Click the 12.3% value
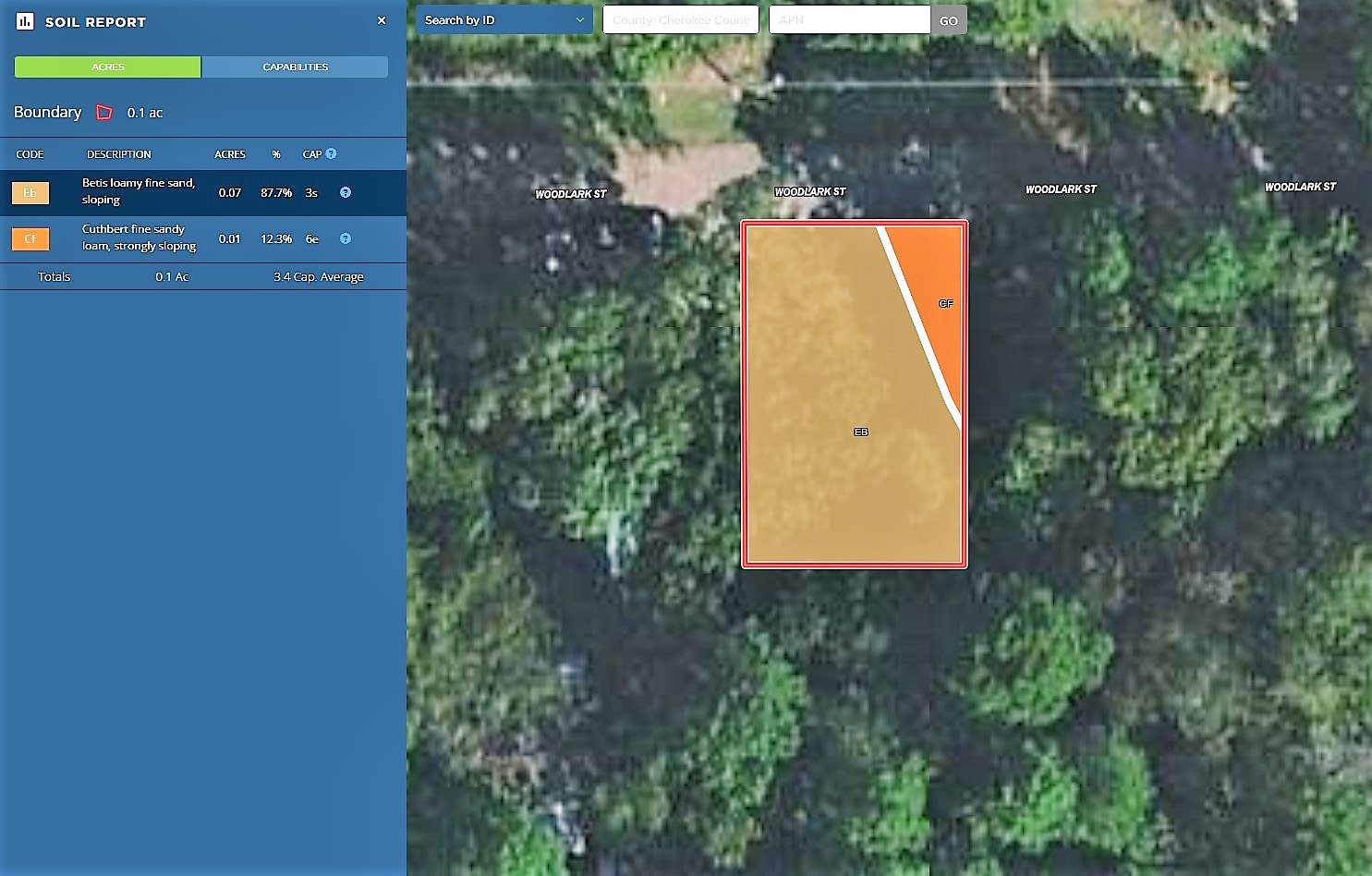The image size is (1372, 876). click(276, 238)
